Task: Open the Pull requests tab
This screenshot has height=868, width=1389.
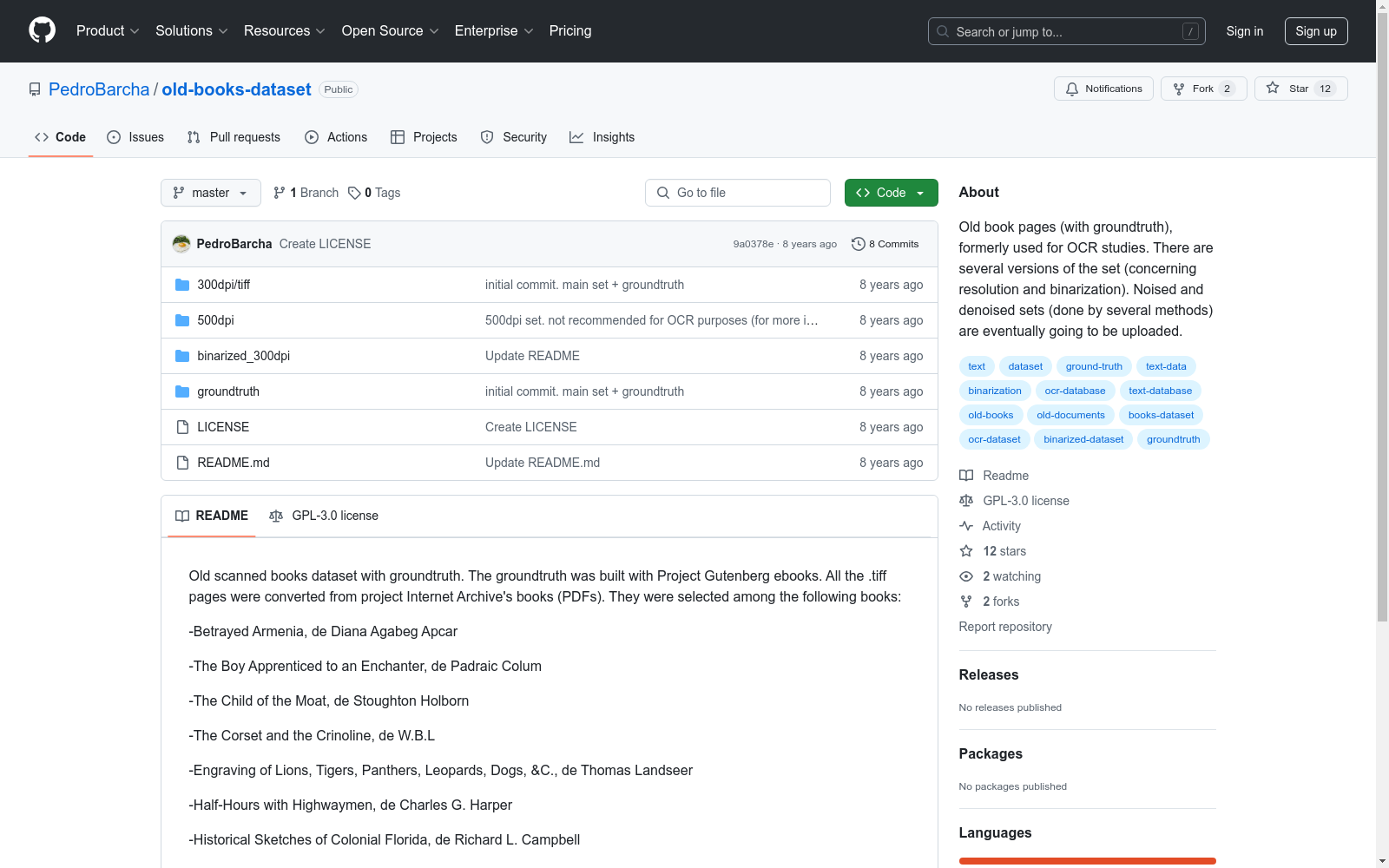Action: coord(234,137)
